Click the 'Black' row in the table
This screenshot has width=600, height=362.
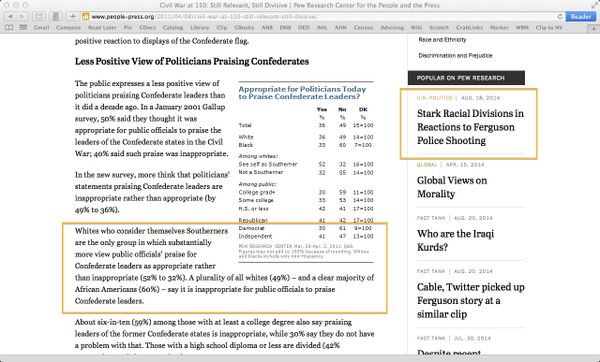click(x=305, y=145)
